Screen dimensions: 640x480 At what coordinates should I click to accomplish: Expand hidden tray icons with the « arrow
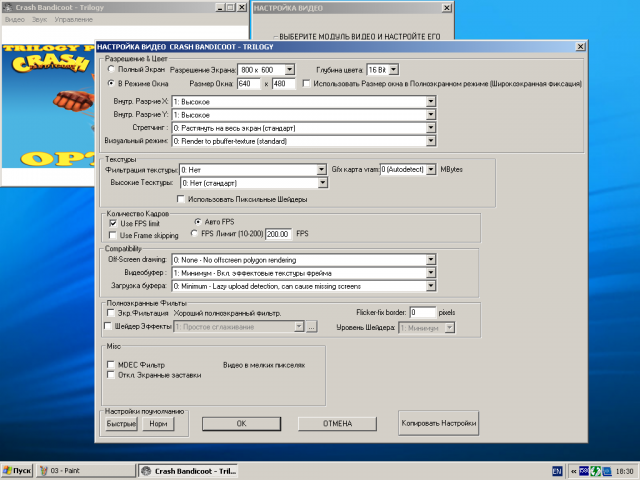point(573,471)
